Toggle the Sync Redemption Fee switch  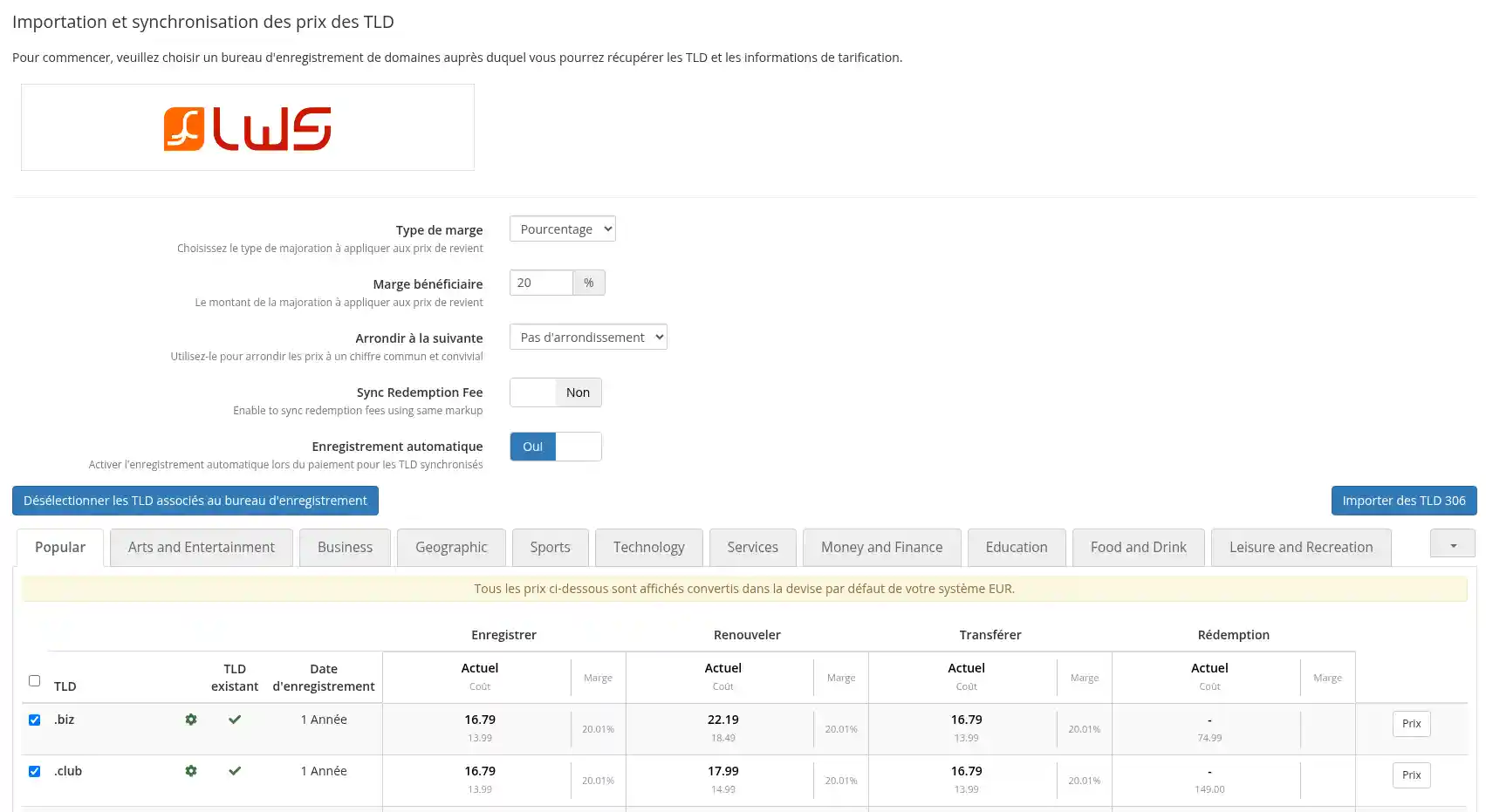(x=556, y=392)
